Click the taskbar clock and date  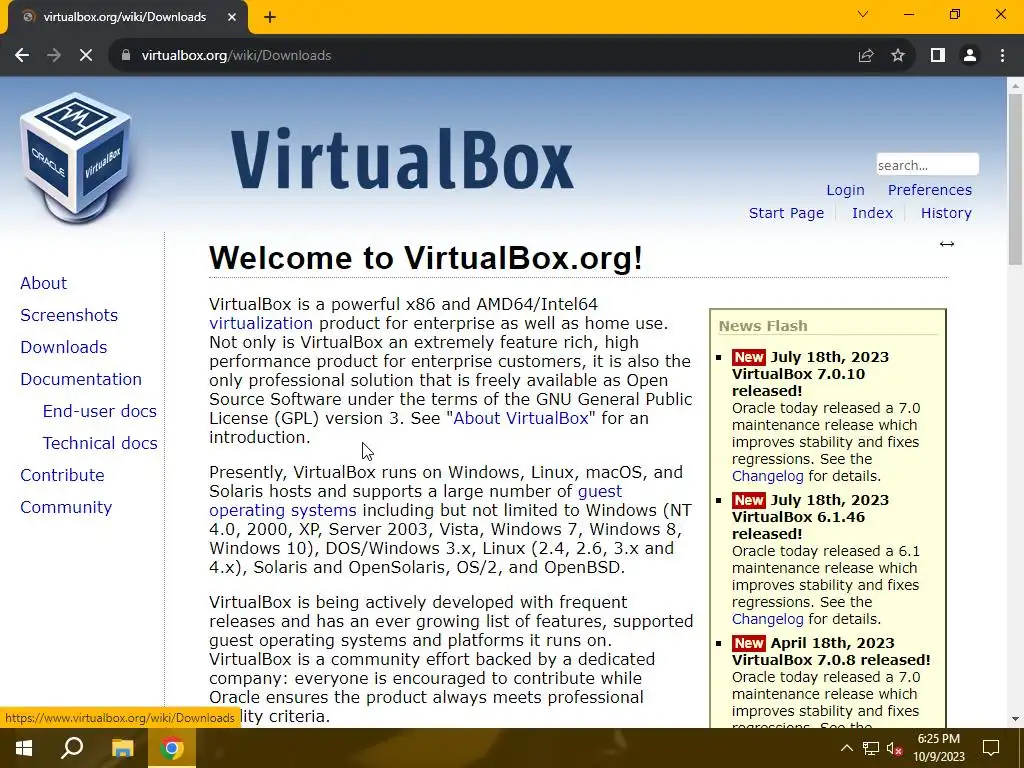938,748
